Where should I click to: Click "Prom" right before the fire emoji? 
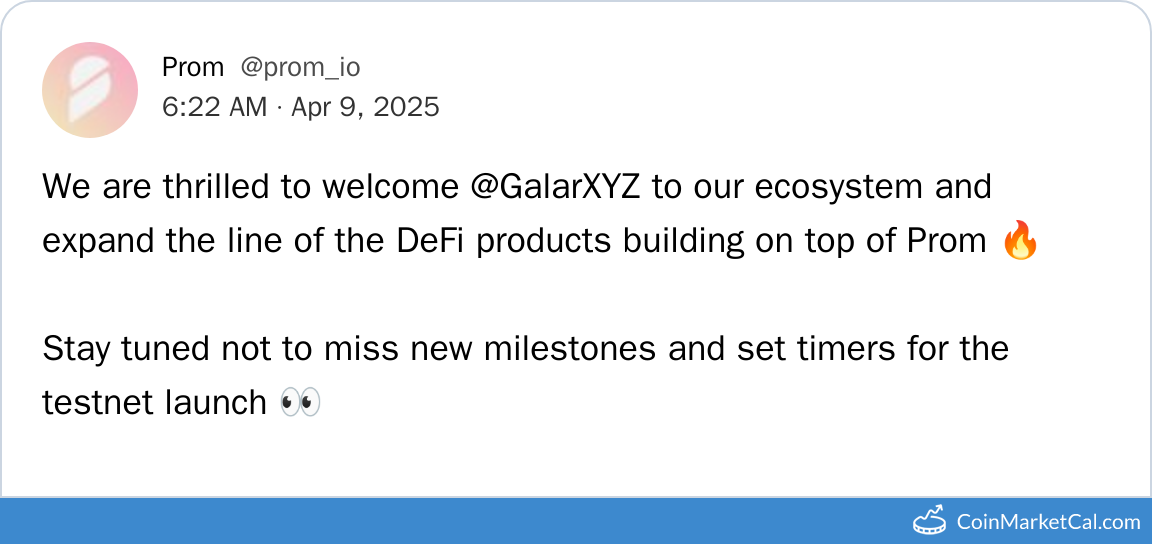946,241
